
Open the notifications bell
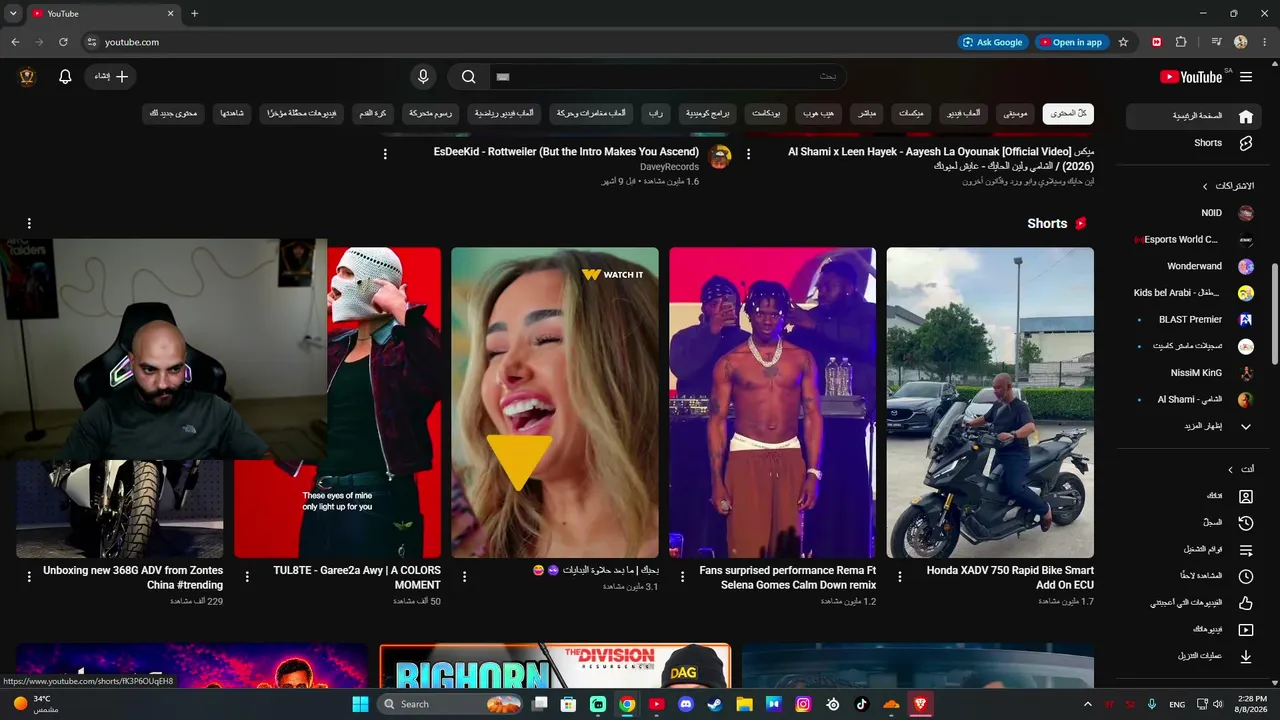pos(65,77)
